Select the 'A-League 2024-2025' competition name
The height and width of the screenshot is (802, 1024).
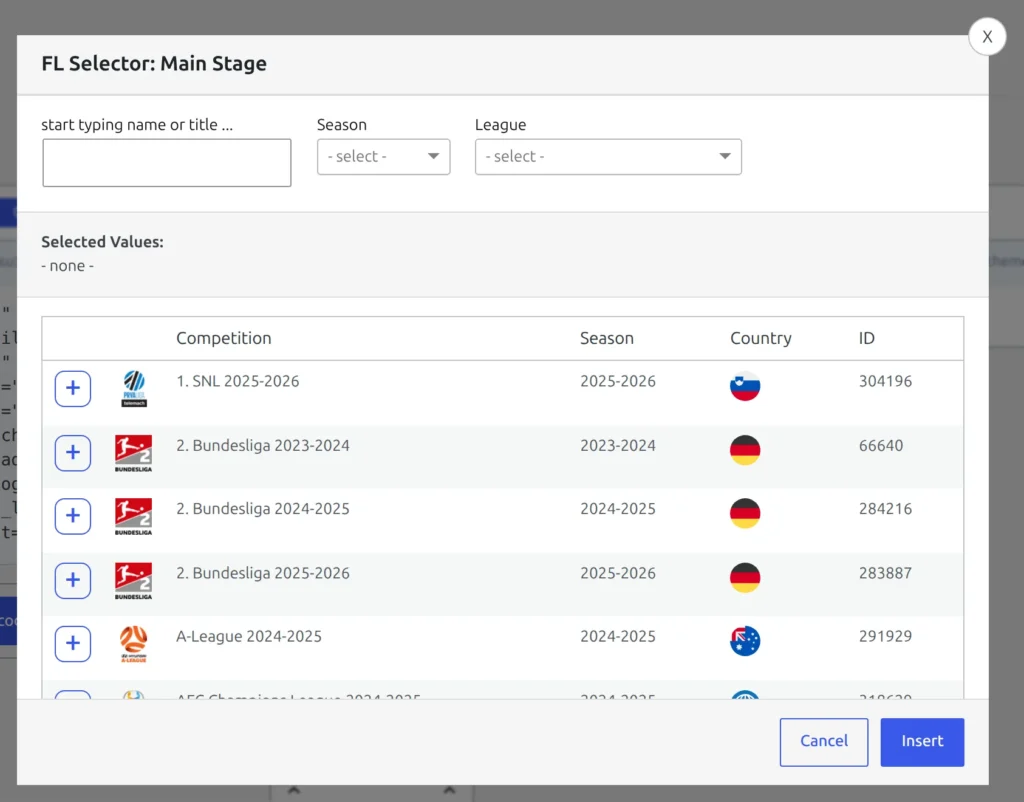coord(249,636)
